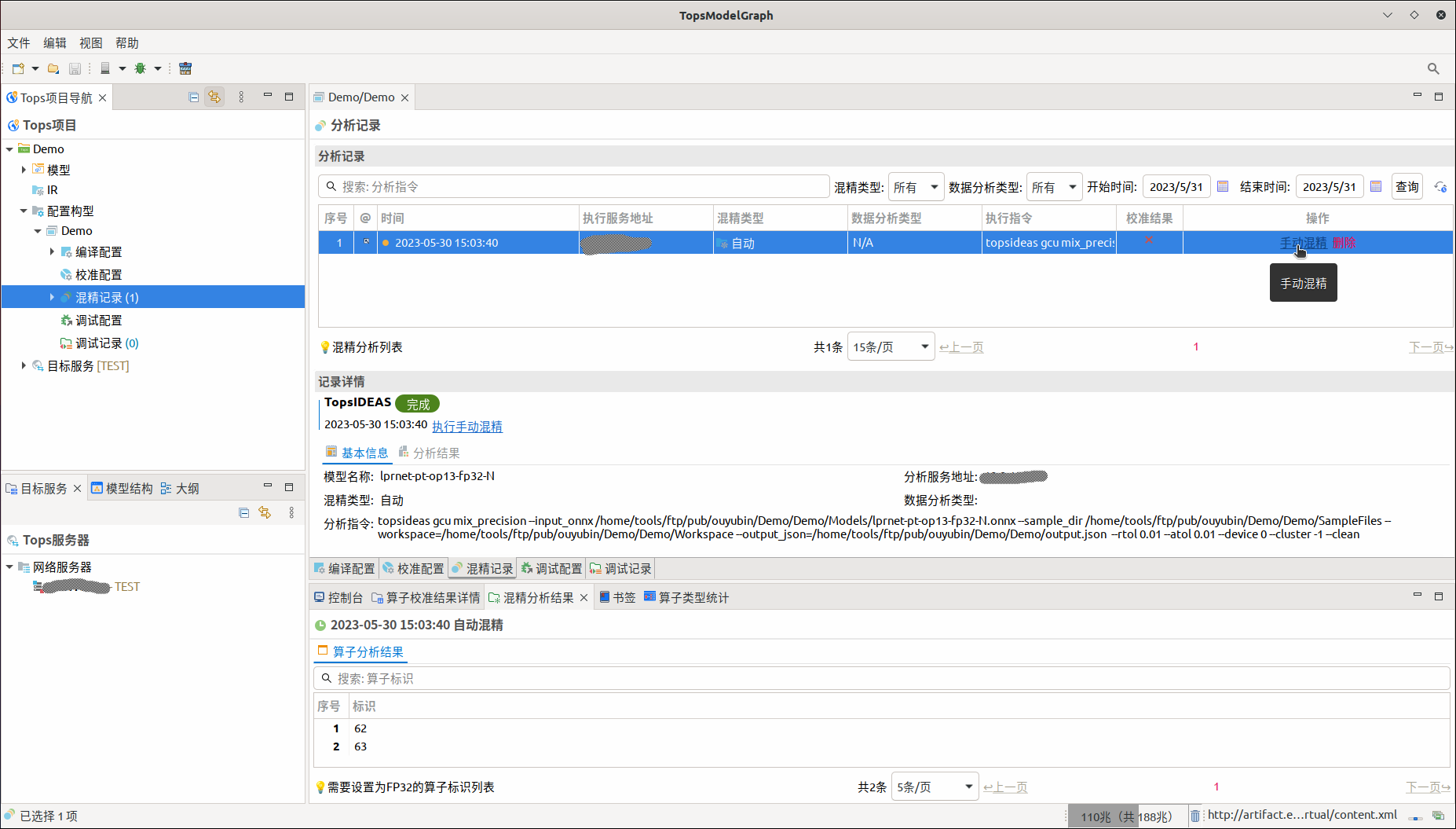Click the save icon in toolbar
This screenshot has height=829, width=1456.
click(x=75, y=68)
